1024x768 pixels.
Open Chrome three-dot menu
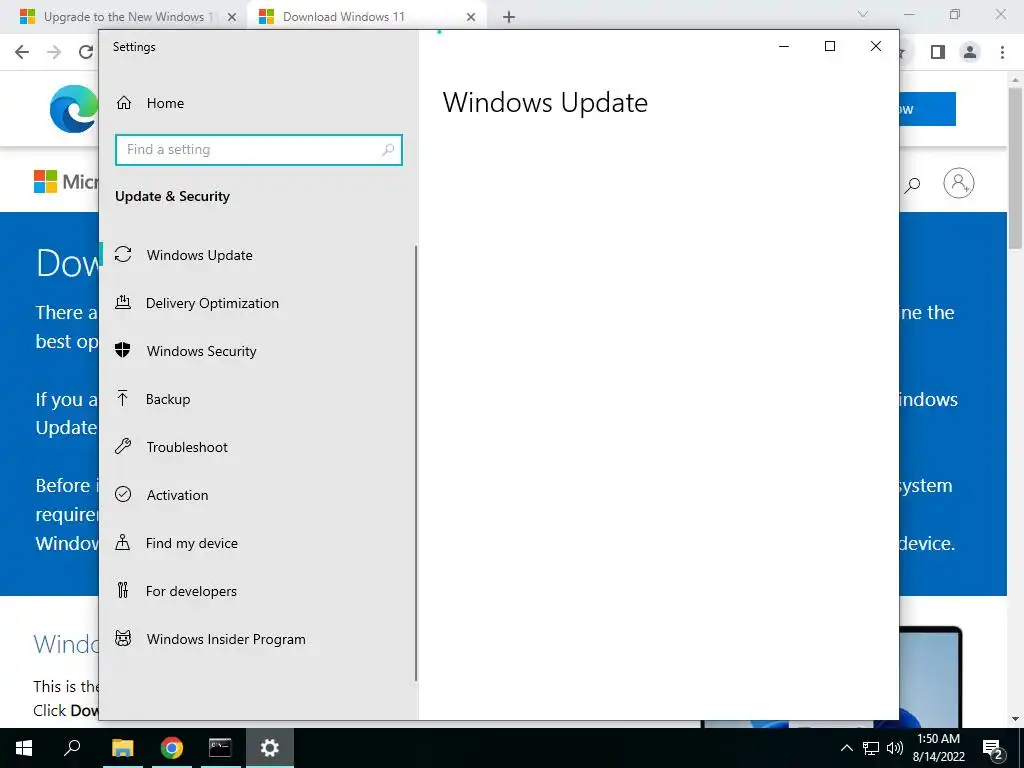tap(1002, 52)
